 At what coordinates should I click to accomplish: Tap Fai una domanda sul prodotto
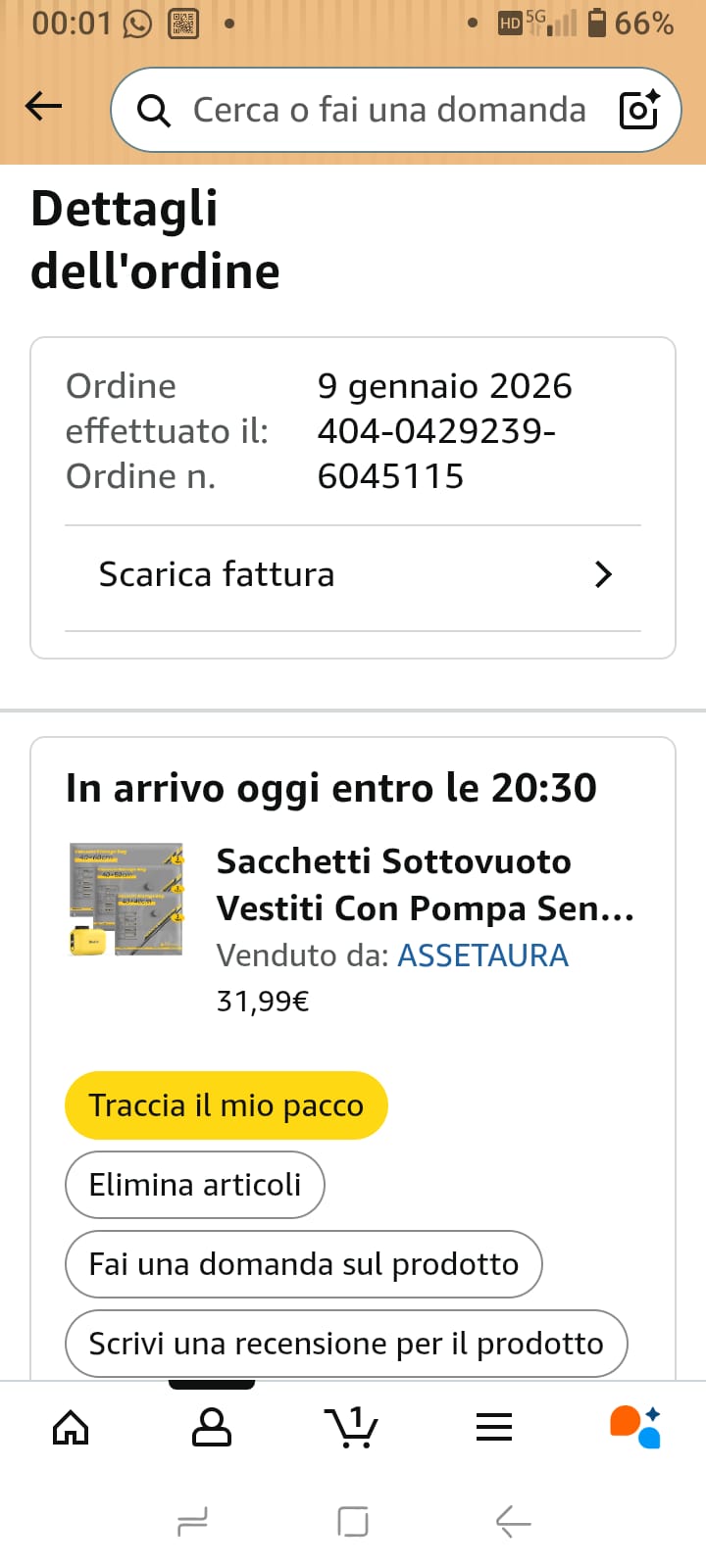point(303,1264)
